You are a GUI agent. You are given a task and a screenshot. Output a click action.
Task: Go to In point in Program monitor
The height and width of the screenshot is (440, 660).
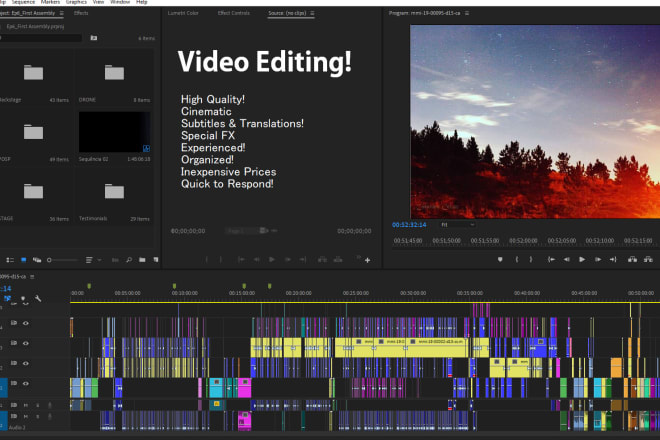coord(551,259)
